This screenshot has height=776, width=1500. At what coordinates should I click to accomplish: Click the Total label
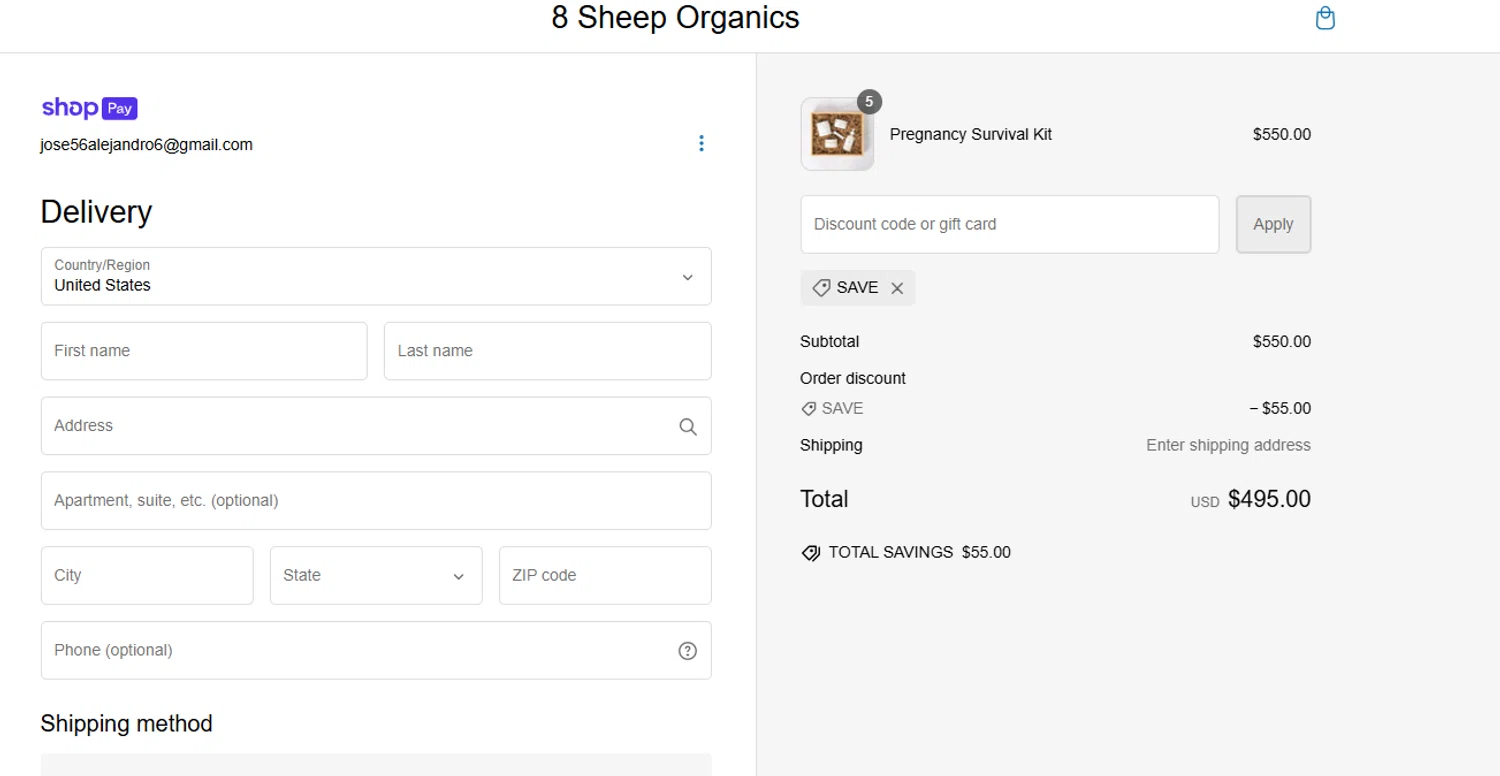point(824,499)
